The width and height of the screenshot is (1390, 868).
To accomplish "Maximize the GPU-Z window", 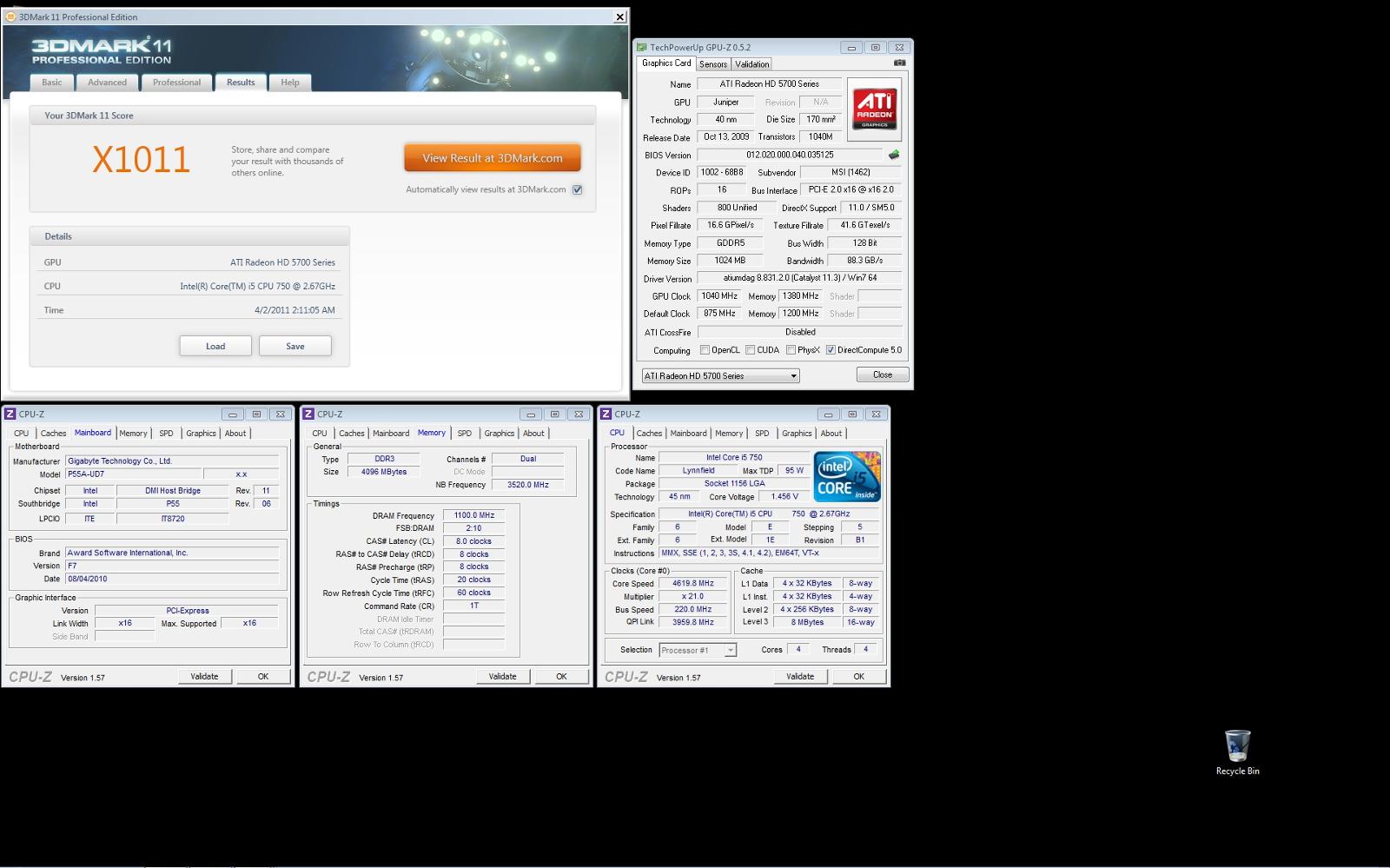I will pyautogui.click(x=875, y=48).
